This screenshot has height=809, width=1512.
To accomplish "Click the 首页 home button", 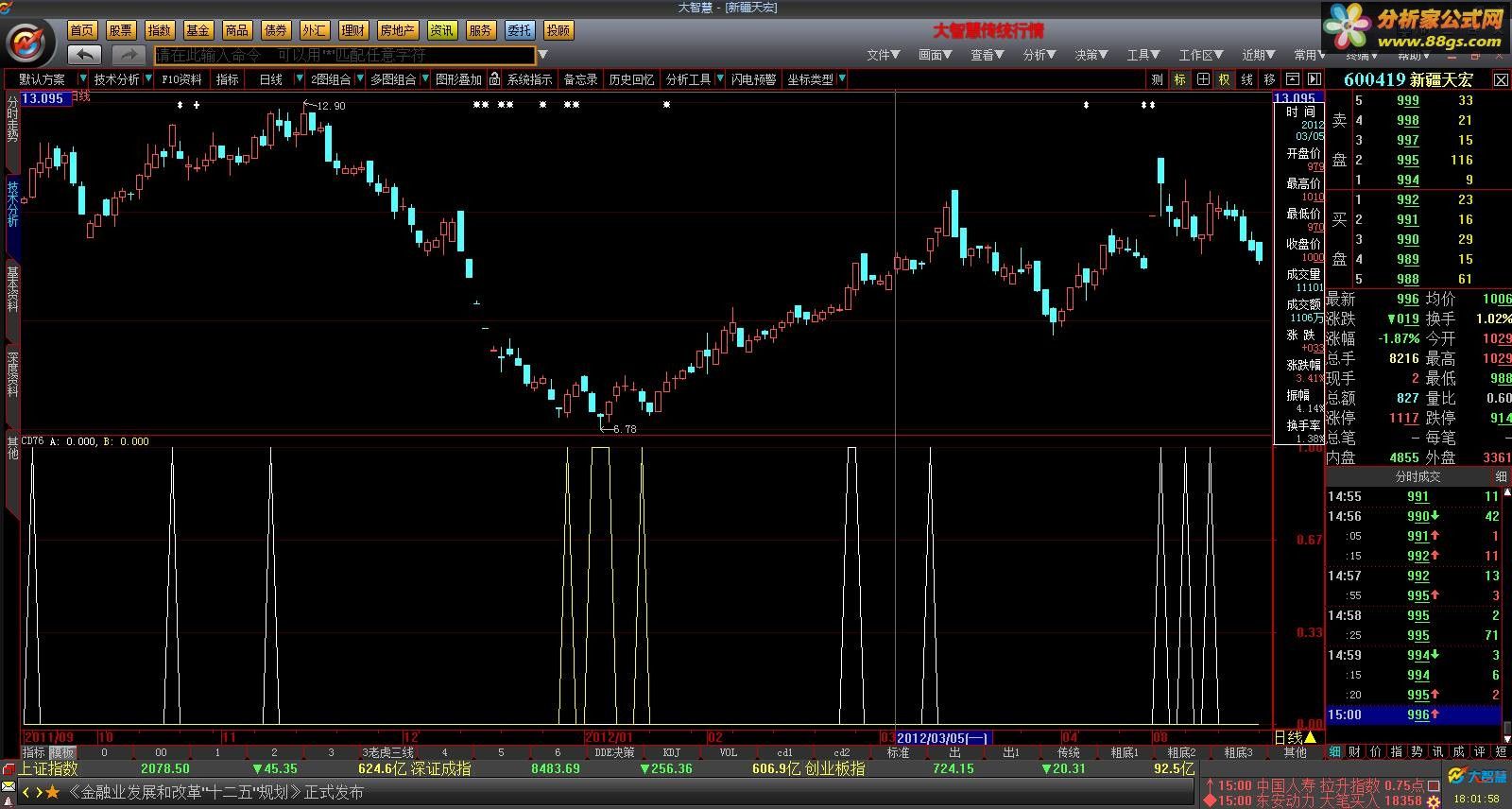I will point(82,30).
